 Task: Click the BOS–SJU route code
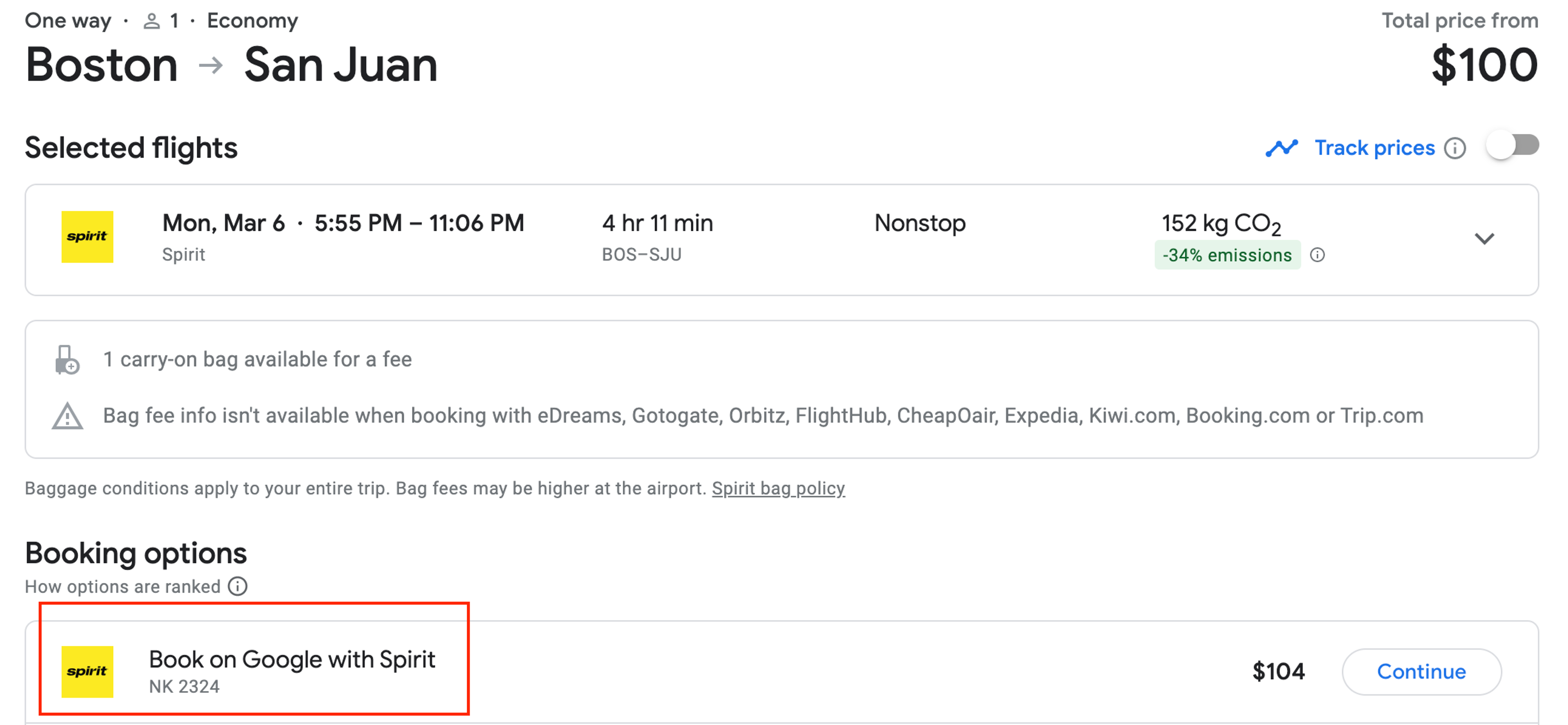pyautogui.click(x=641, y=254)
